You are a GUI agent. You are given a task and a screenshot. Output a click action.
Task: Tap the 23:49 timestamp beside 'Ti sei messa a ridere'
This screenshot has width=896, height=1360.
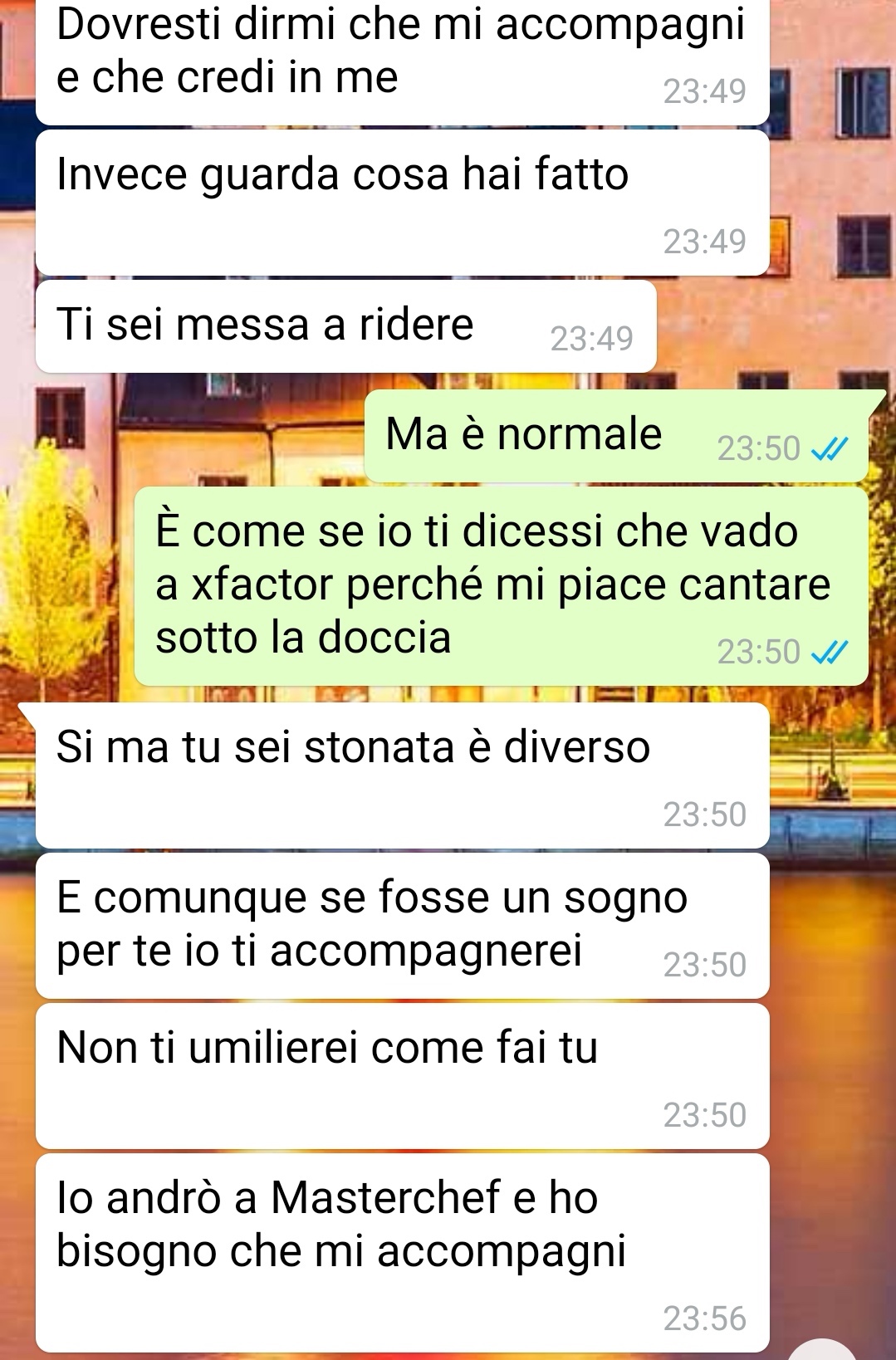[x=592, y=339]
